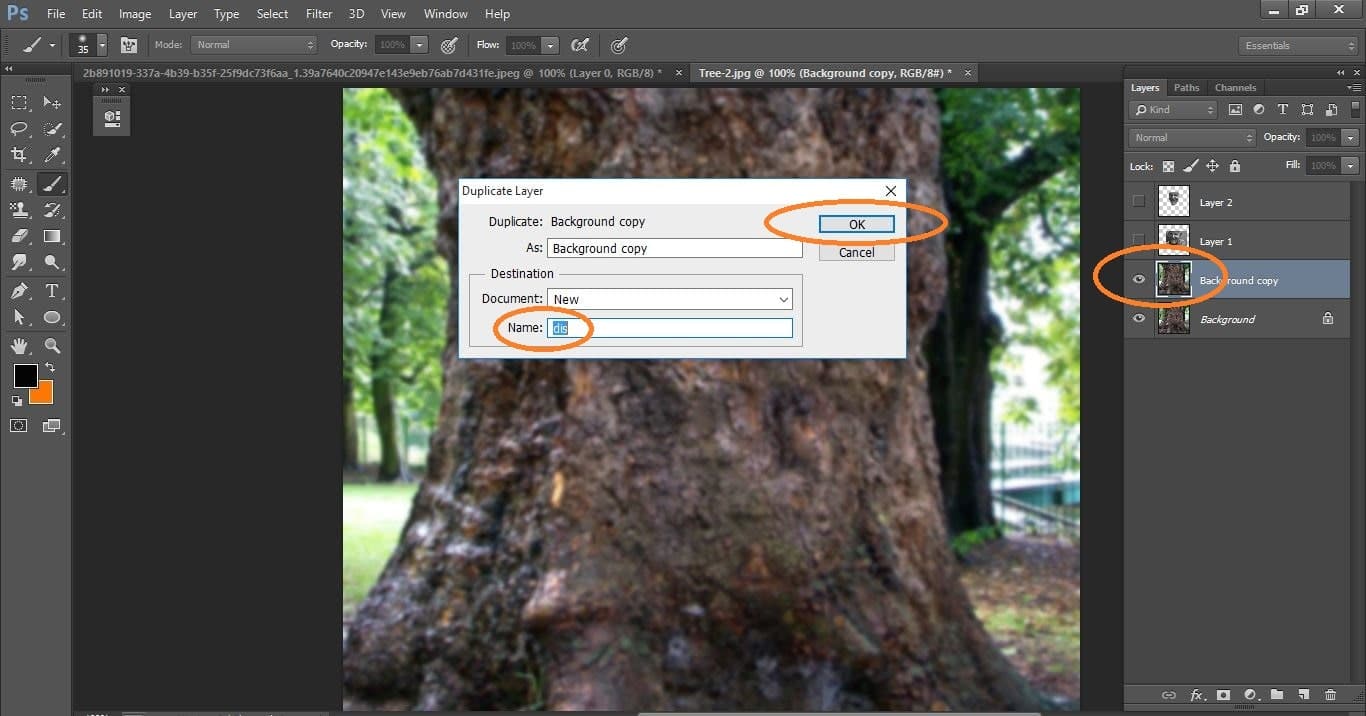Select the Gradient tool
The width and height of the screenshot is (1366, 716).
click(52, 236)
